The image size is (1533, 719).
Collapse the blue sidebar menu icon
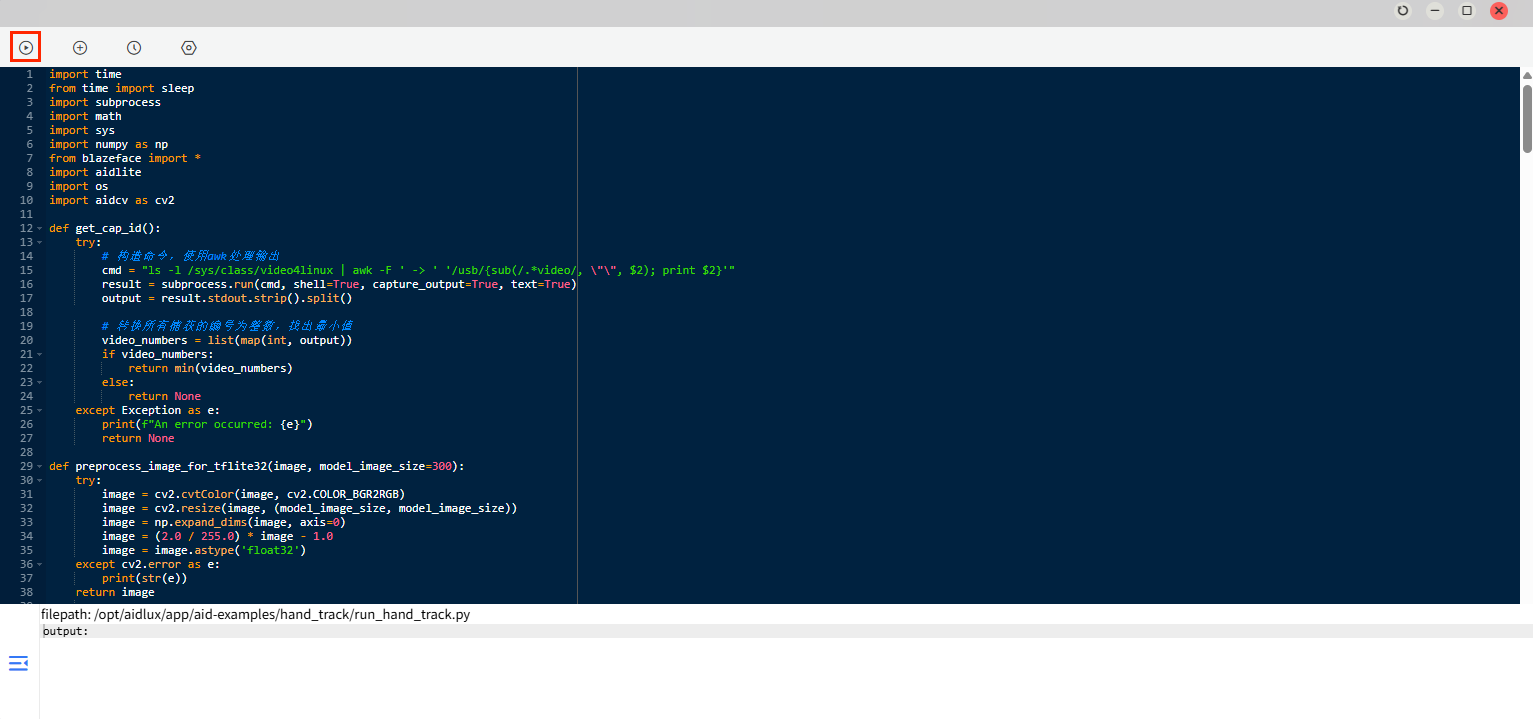pos(18,663)
